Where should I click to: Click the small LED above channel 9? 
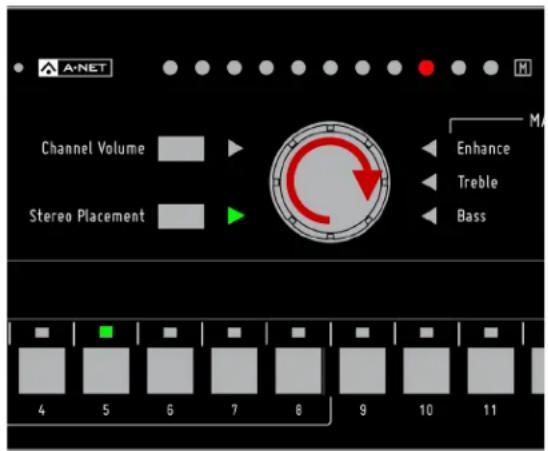pos(362,332)
